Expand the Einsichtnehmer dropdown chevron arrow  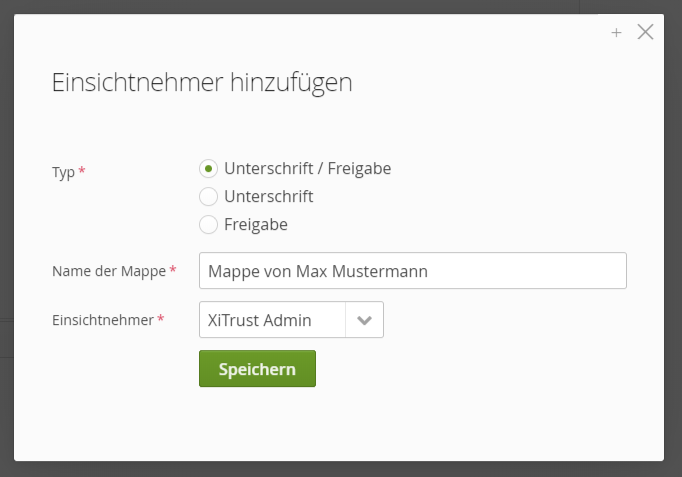point(364,321)
